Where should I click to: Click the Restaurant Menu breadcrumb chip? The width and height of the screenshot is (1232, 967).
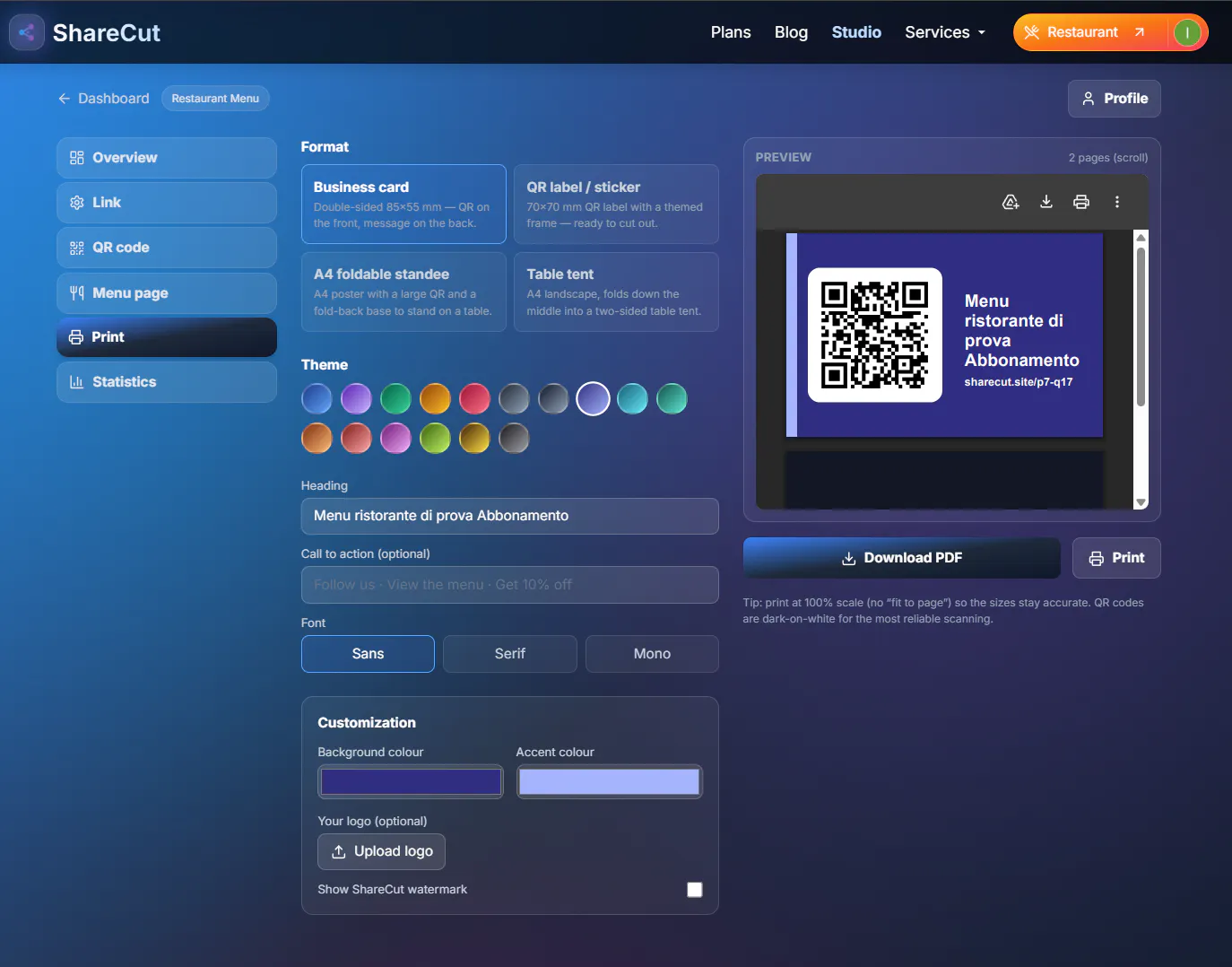[x=215, y=99]
